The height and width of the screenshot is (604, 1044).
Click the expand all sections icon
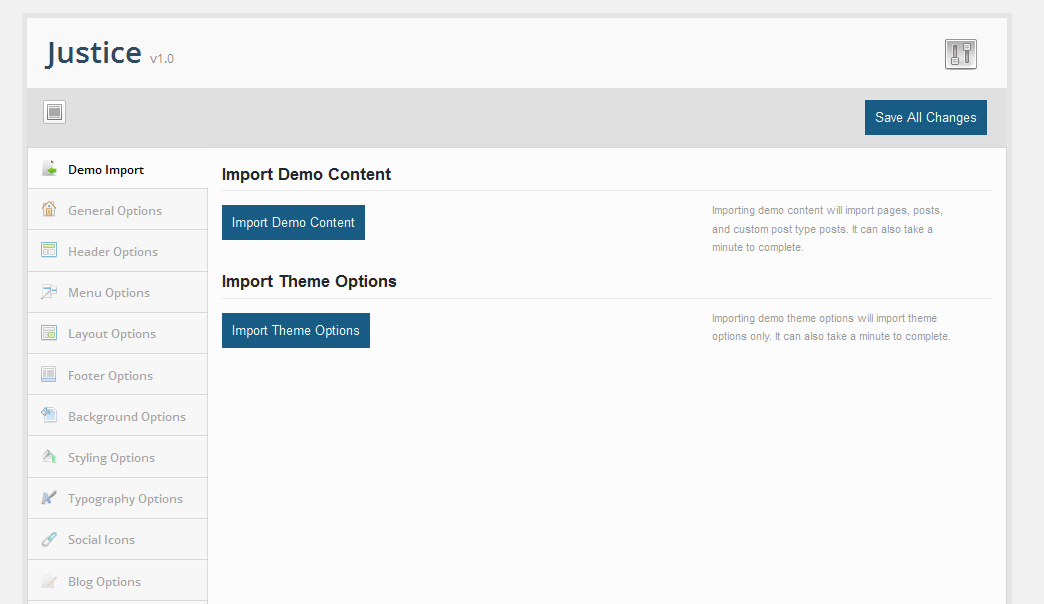pyautogui.click(x=54, y=112)
